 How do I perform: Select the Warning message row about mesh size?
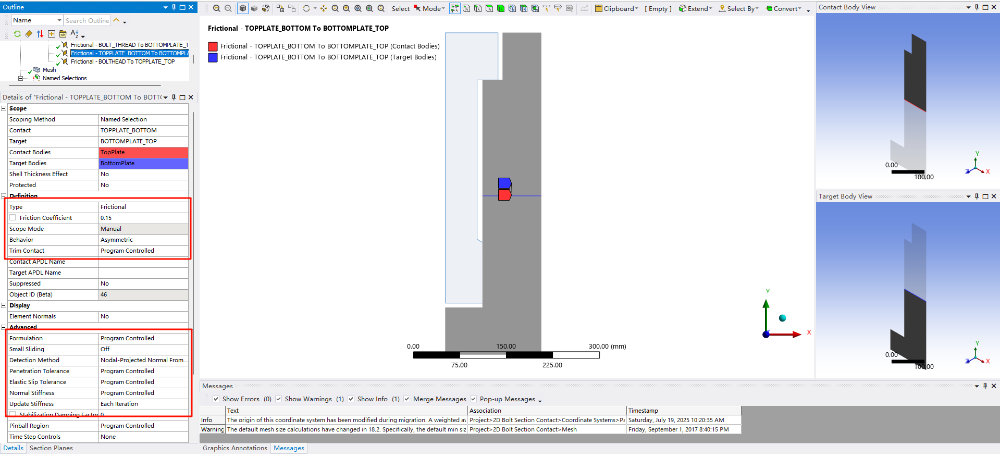tap(471, 429)
